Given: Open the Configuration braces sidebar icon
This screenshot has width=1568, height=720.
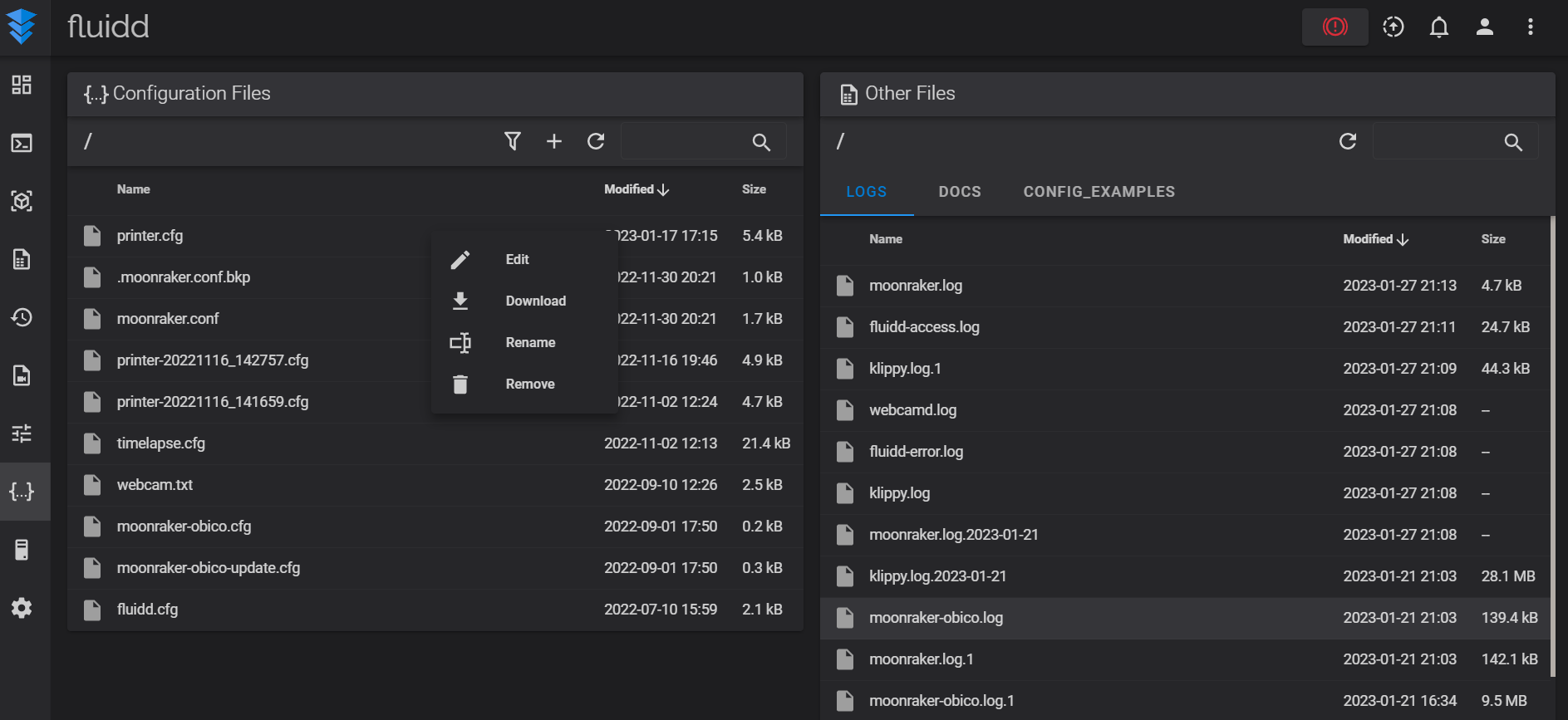Looking at the screenshot, I should point(22,492).
